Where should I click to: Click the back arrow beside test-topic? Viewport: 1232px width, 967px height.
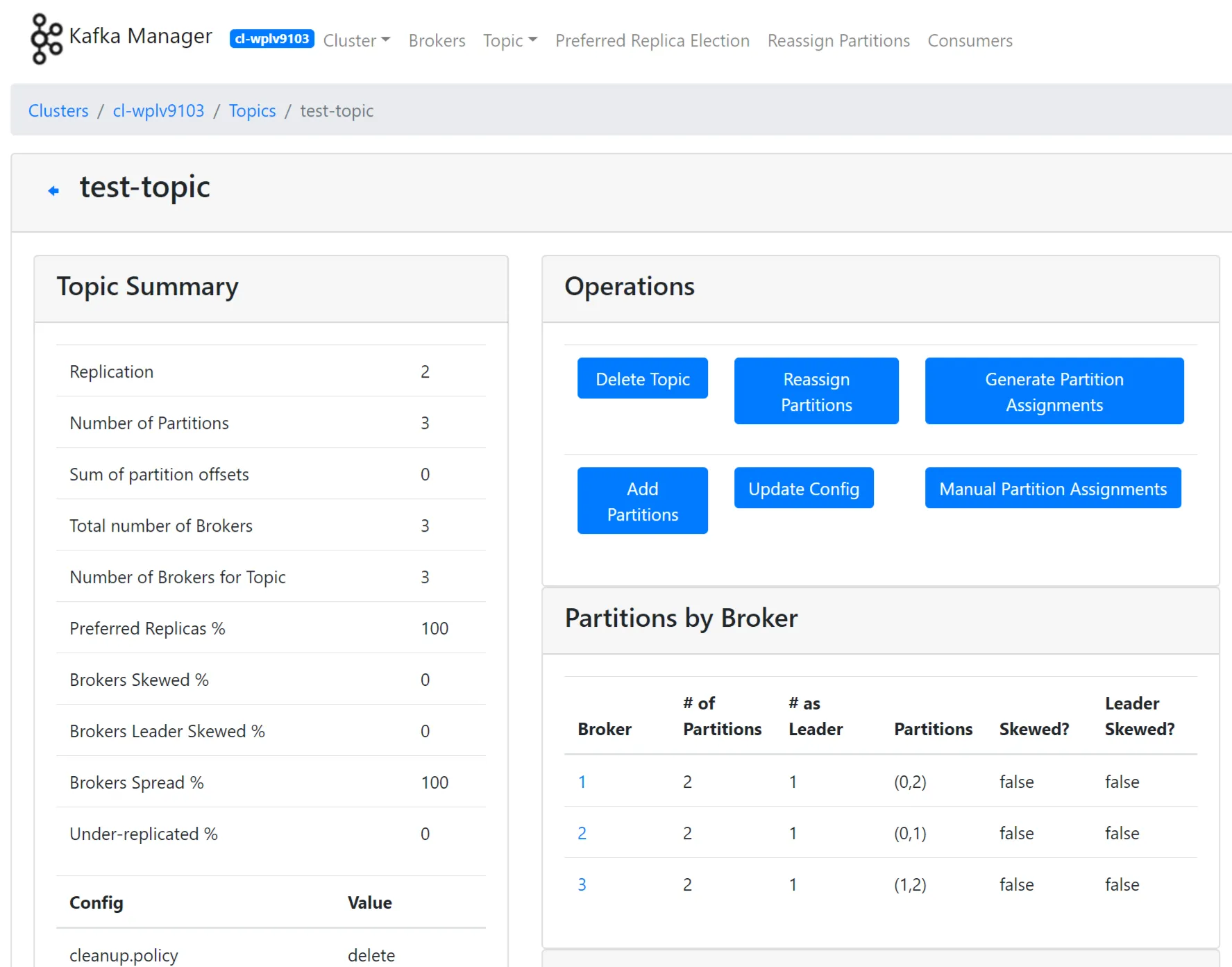[53, 190]
